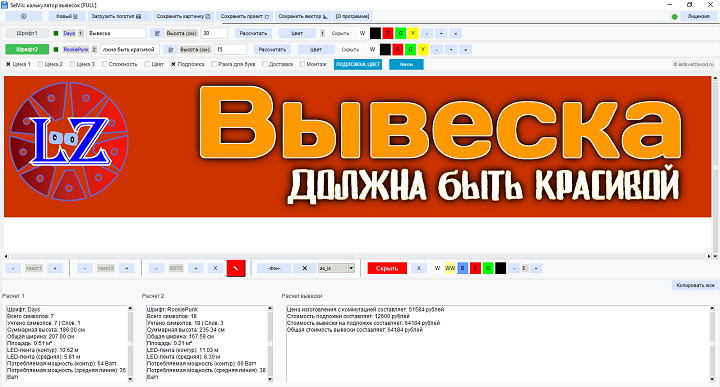Click the X button after the ЛОГО controls
Image resolution: width=720 pixels, height=387 pixels.
click(215, 268)
